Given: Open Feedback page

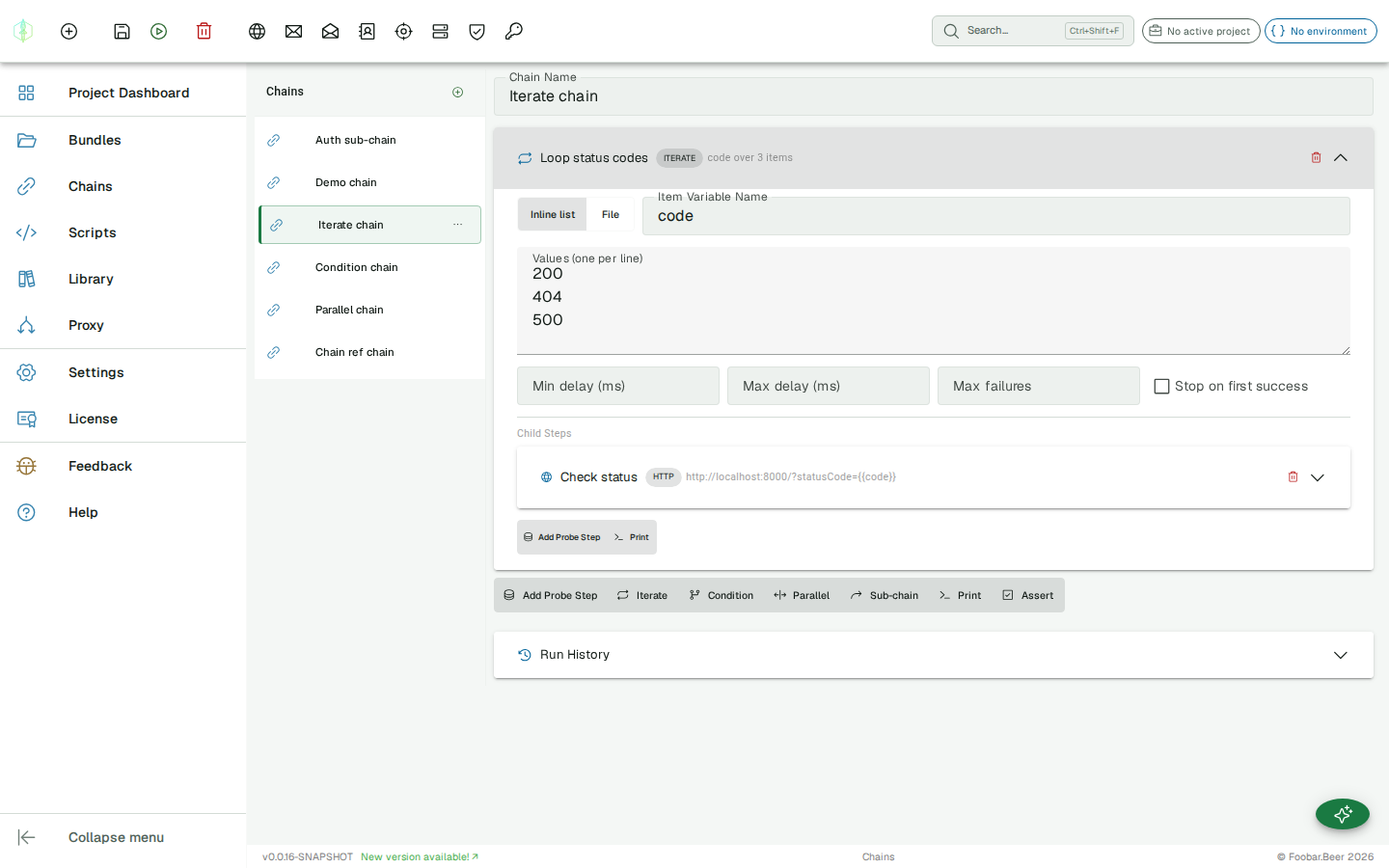Looking at the screenshot, I should click(123, 466).
